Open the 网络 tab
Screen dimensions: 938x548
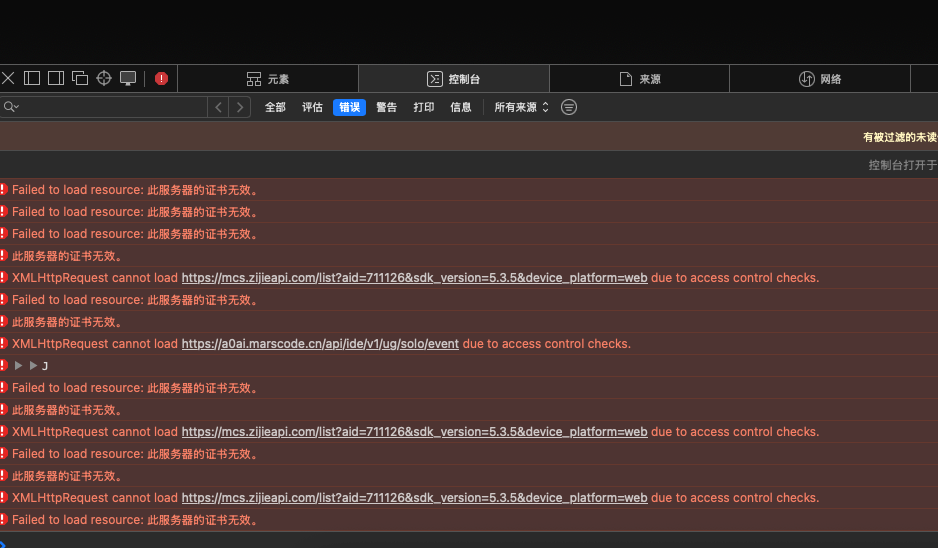pos(820,79)
